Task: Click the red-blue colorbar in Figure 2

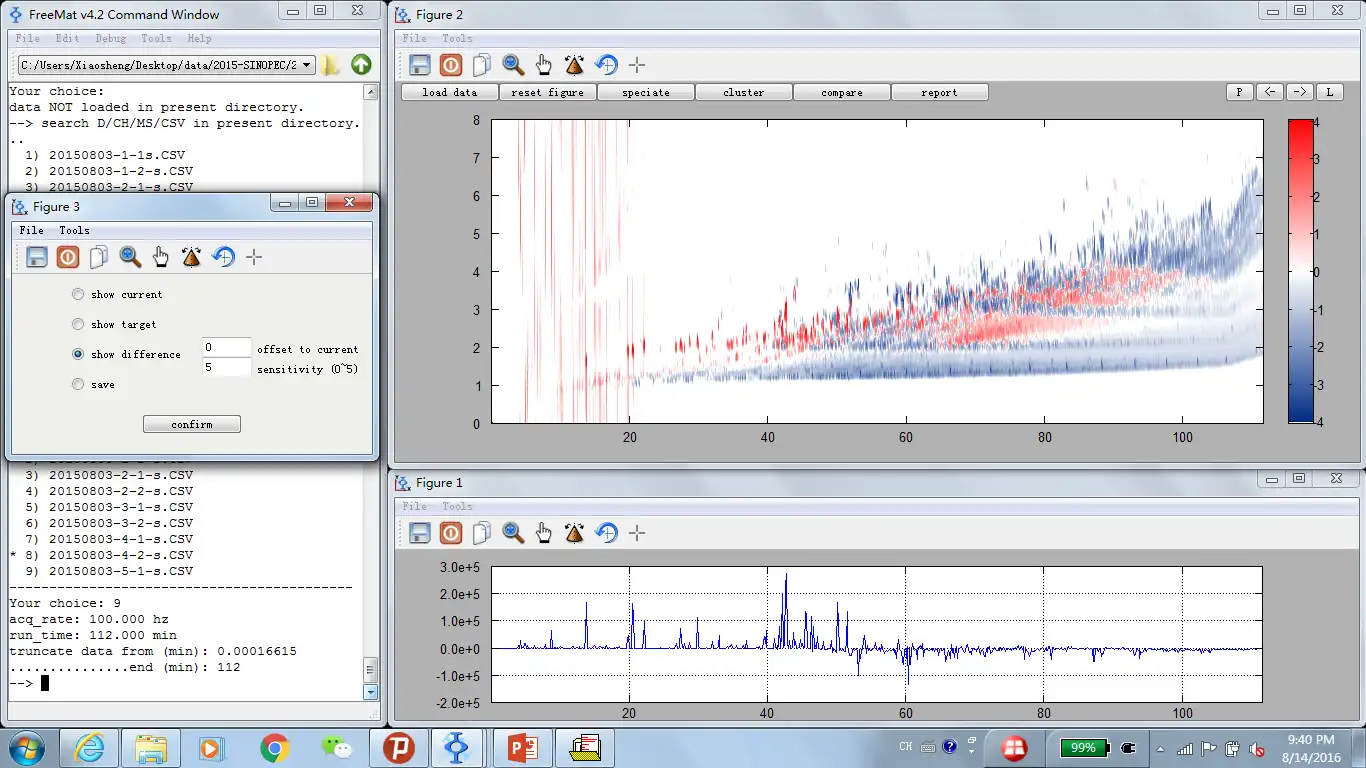Action: coord(1301,271)
